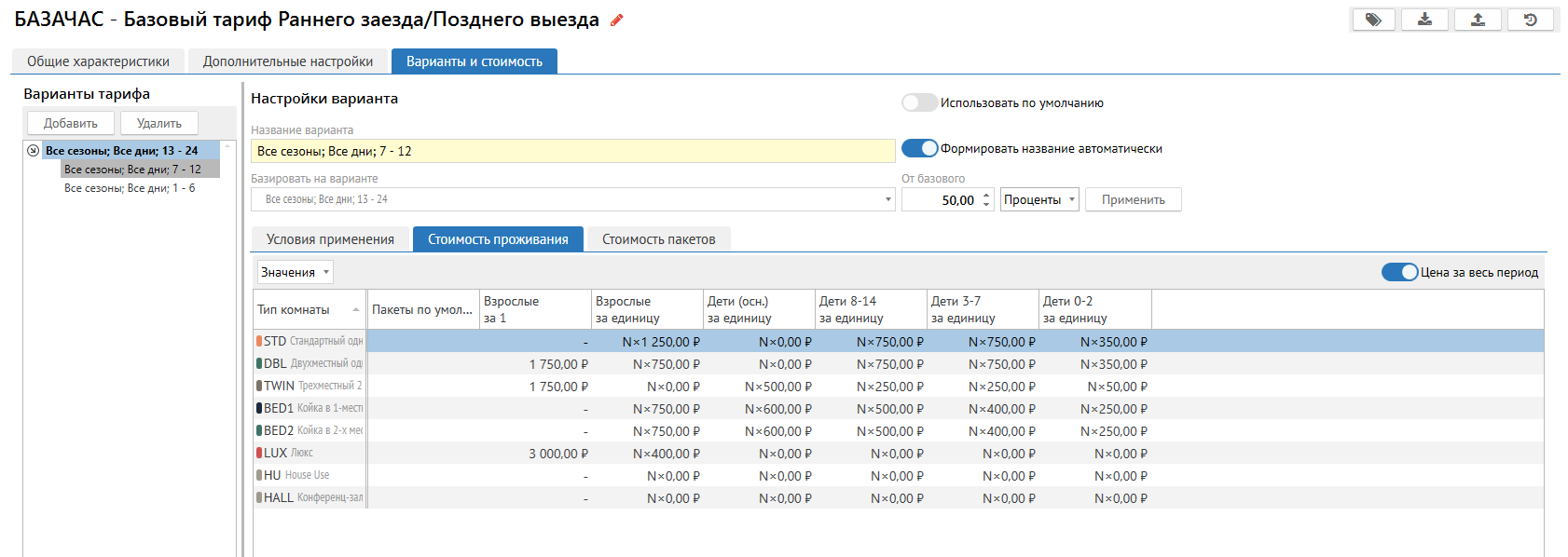Switch to 'Общие характеристики' tab
The height and width of the screenshot is (557, 1568).
tap(98, 61)
